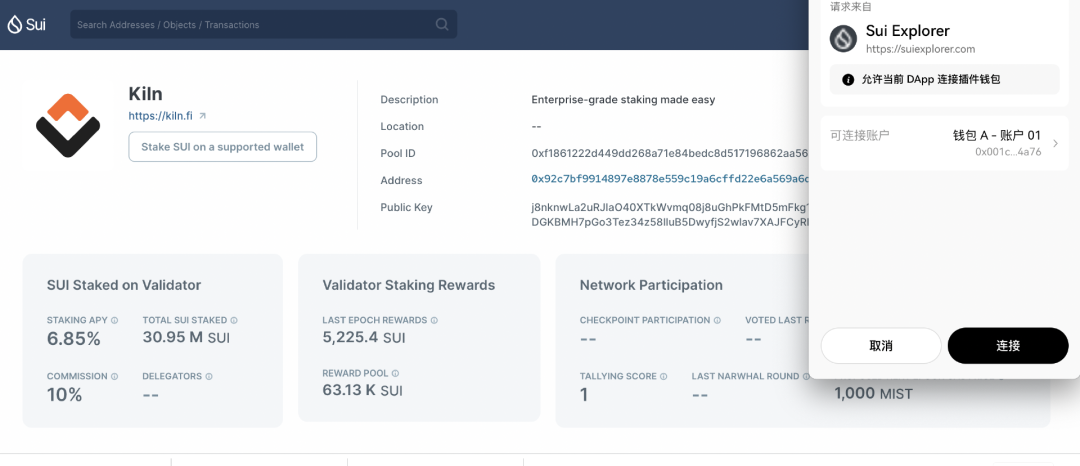Viewport: 1080px width, 466px height.
Task: Click the 连接 connect button
Action: [x=1008, y=346]
